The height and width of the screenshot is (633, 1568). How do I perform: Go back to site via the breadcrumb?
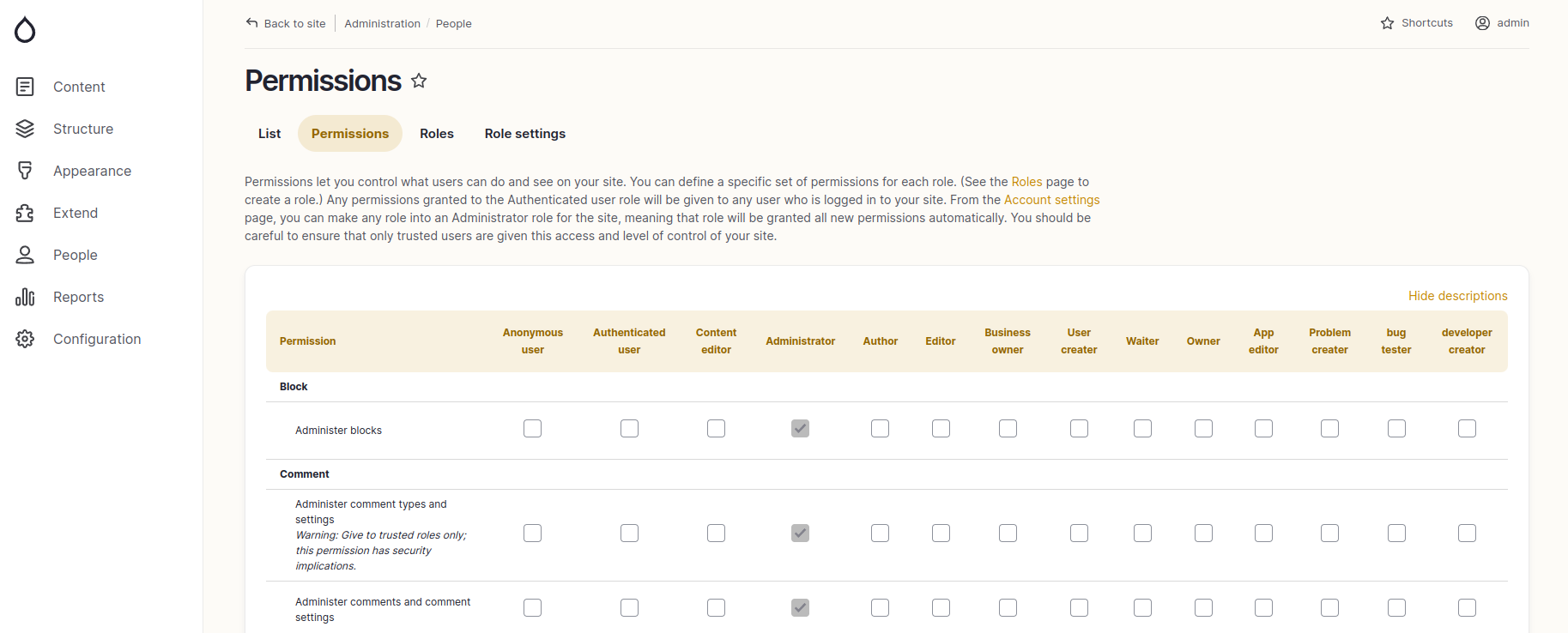[x=286, y=23]
